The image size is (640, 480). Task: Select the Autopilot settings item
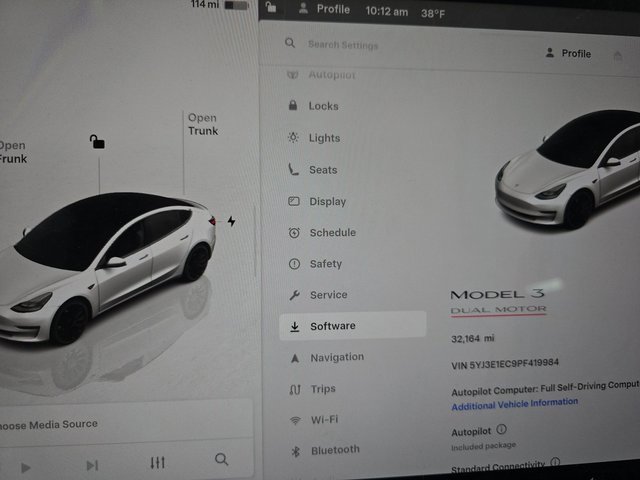[332, 75]
